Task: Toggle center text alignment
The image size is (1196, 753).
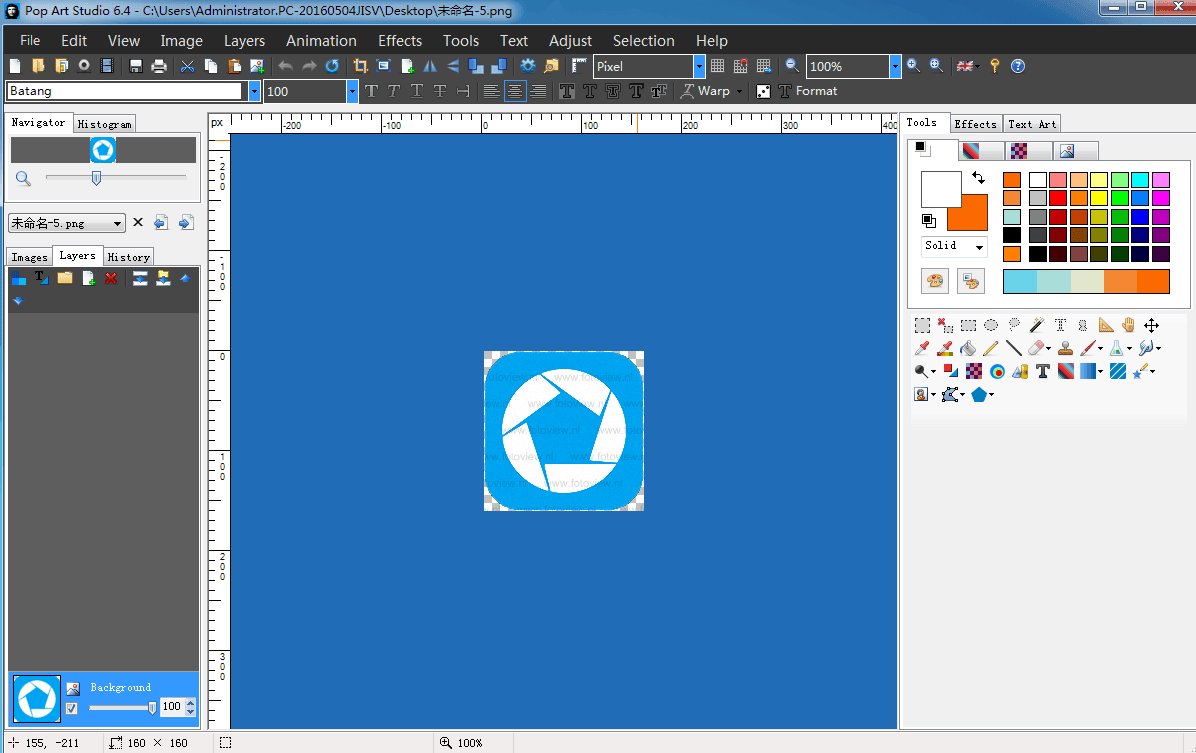Action: [515, 91]
